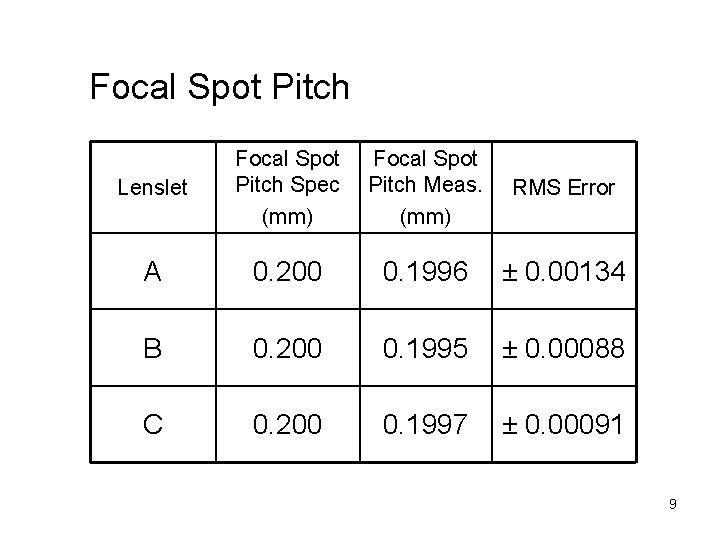Click the RMS error ± 0.00088 cell
Viewport: 720px width, 540px height.
(x=563, y=347)
